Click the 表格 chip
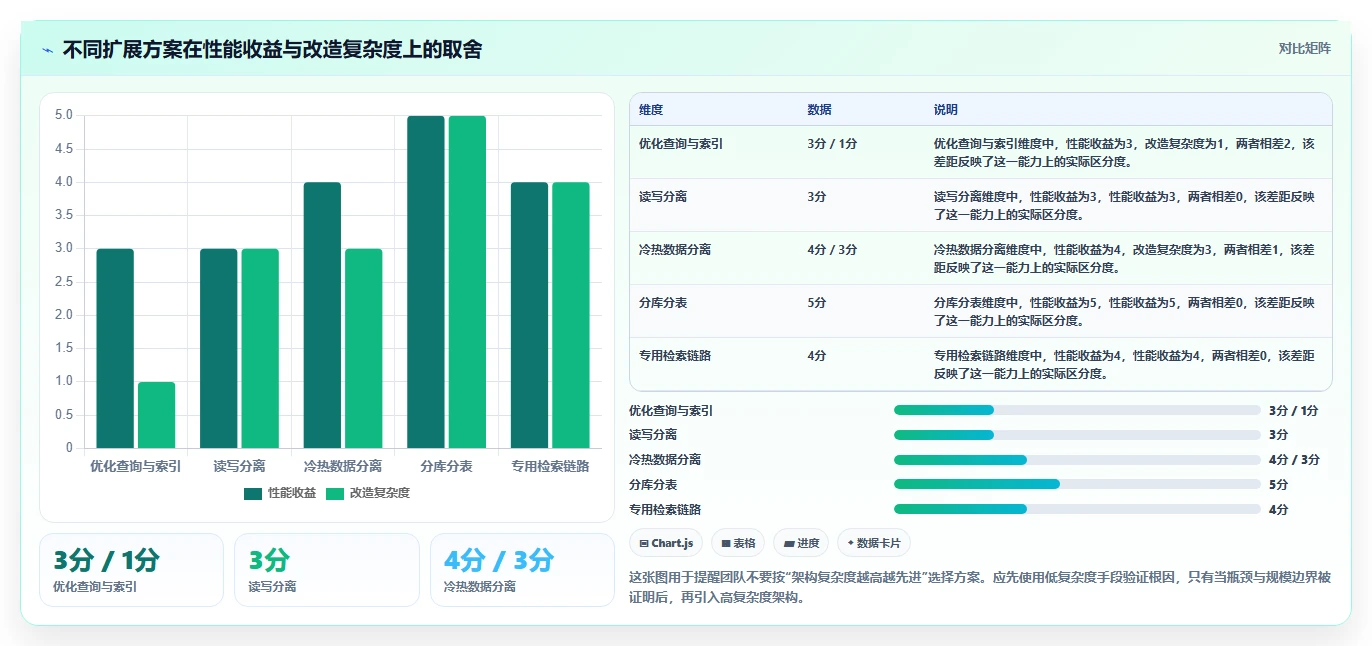This screenshot has width=1372, height=646. coord(738,543)
